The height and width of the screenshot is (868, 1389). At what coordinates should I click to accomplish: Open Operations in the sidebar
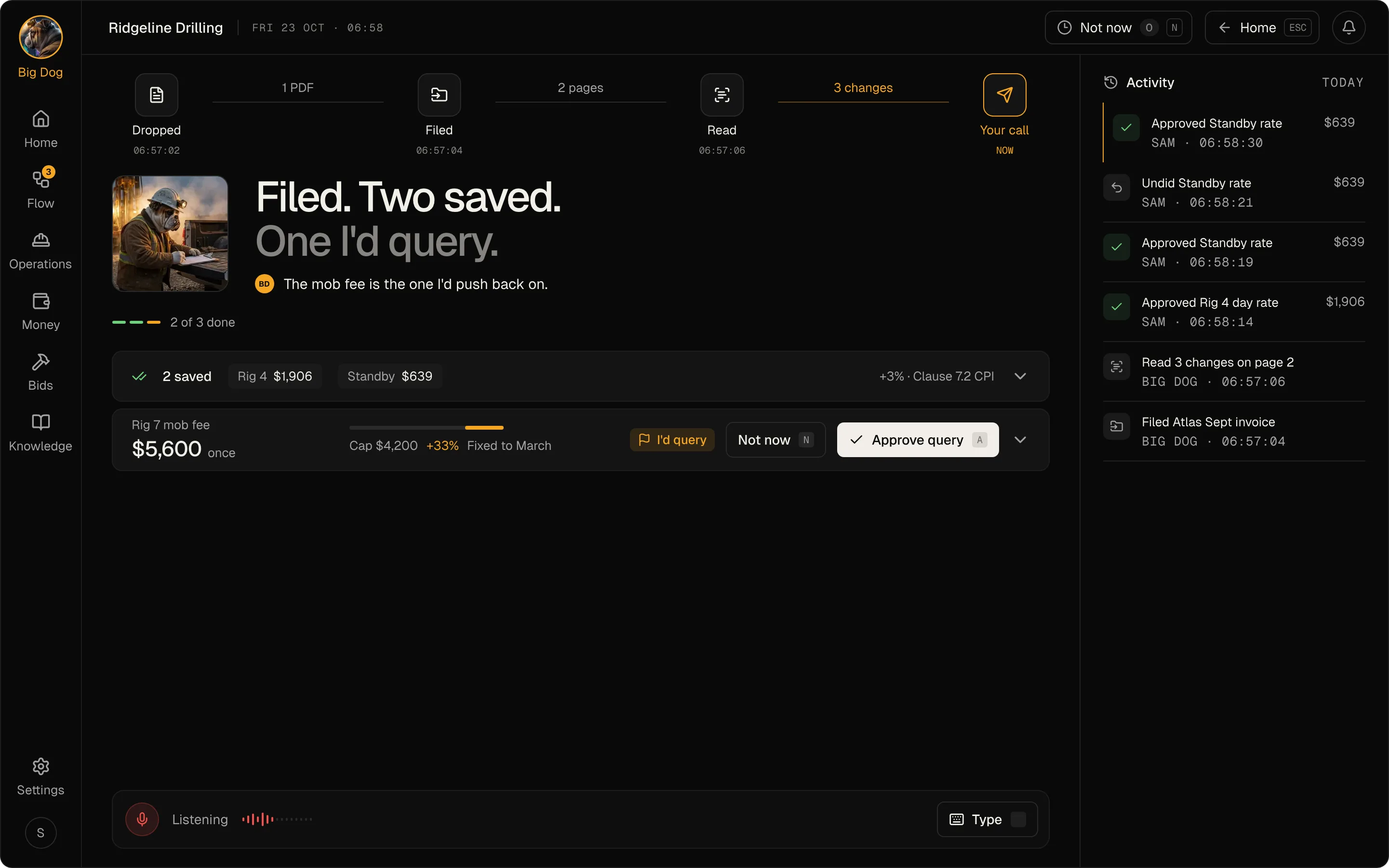[40, 251]
